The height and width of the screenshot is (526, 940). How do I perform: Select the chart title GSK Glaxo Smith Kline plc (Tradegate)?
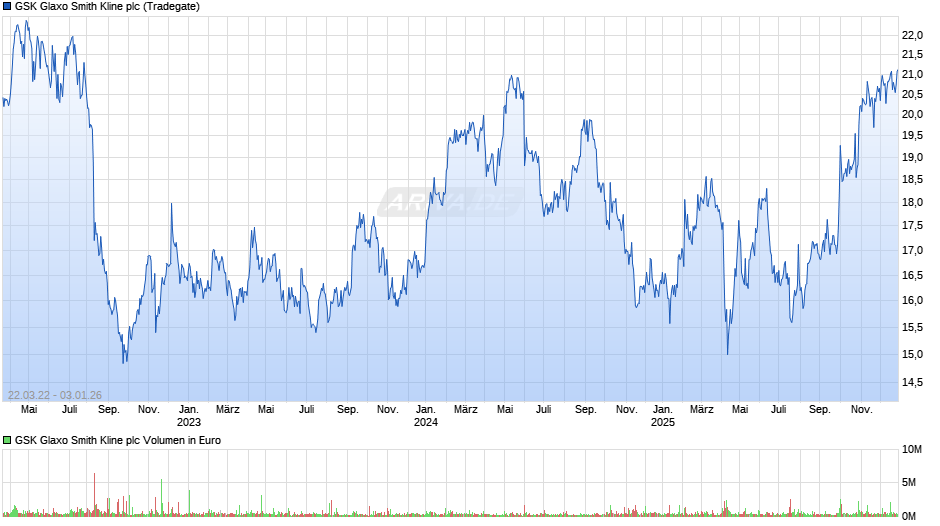point(107,7)
